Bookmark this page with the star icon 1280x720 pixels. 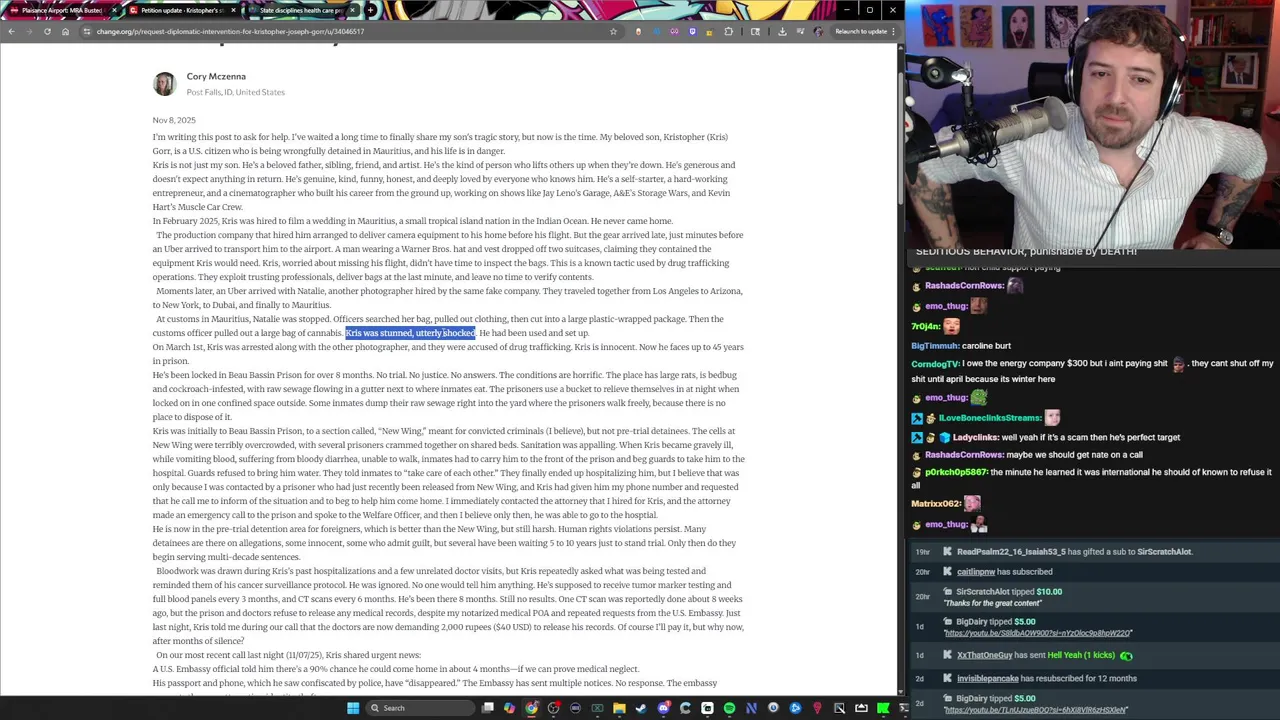(613, 31)
